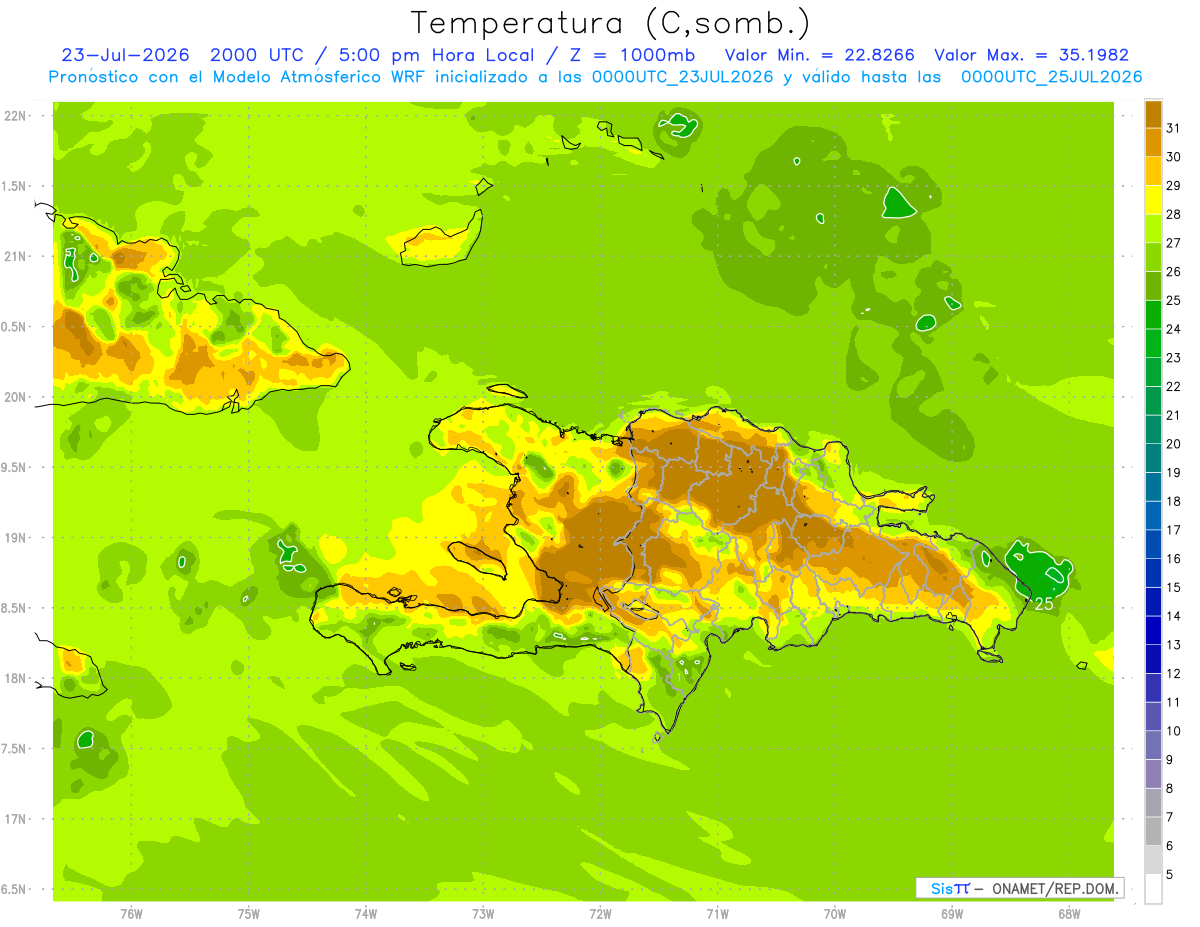Screen dimensions: 1200x927
Task: Click the '18N' latitude axis label
Action: point(15,678)
